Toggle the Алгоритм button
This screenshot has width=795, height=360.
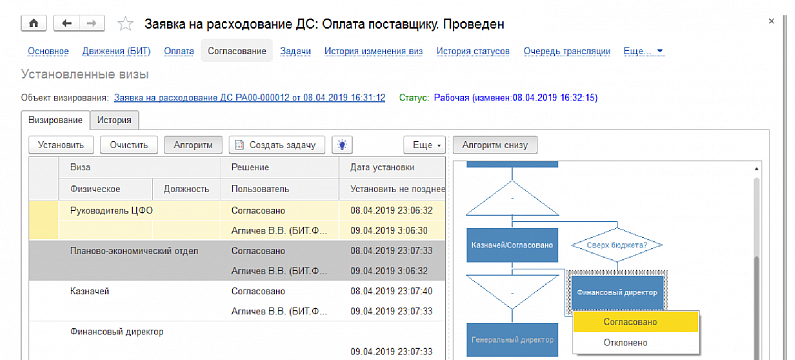tap(193, 145)
